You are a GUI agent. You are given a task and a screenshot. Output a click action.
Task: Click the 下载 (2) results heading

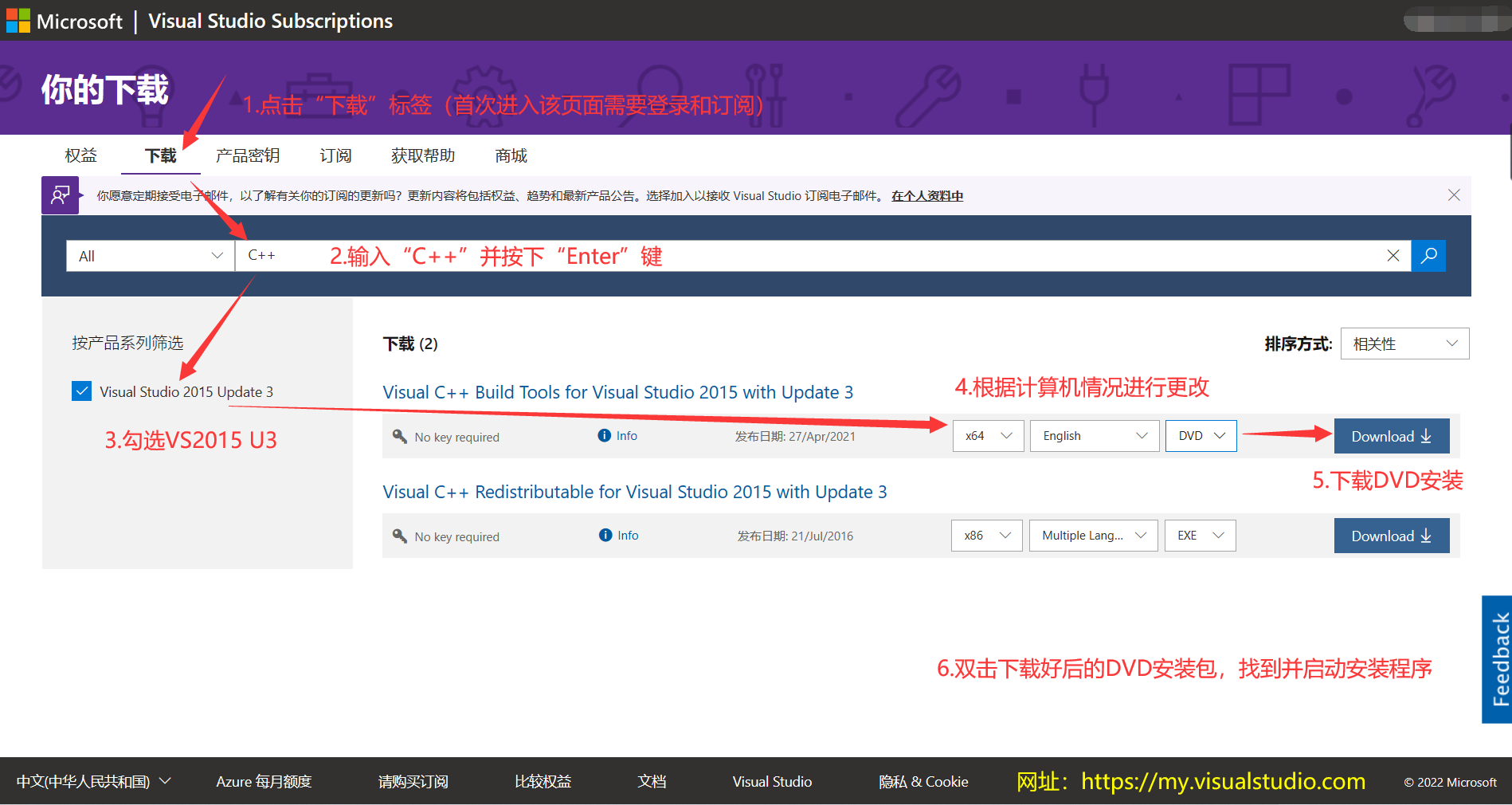point(410,344)
